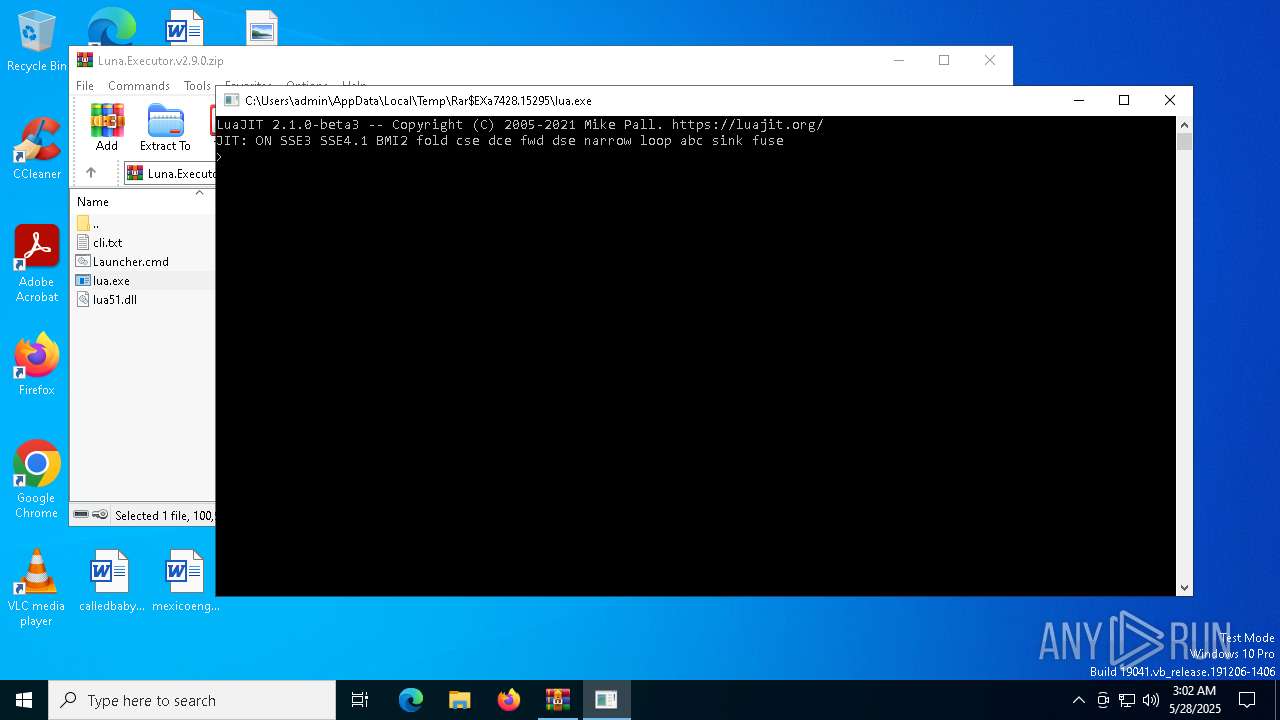Click the cli.txt file icon
The height and width of the screenshot is (720, 1280).
pyautogui.click(x=83, y=242)
